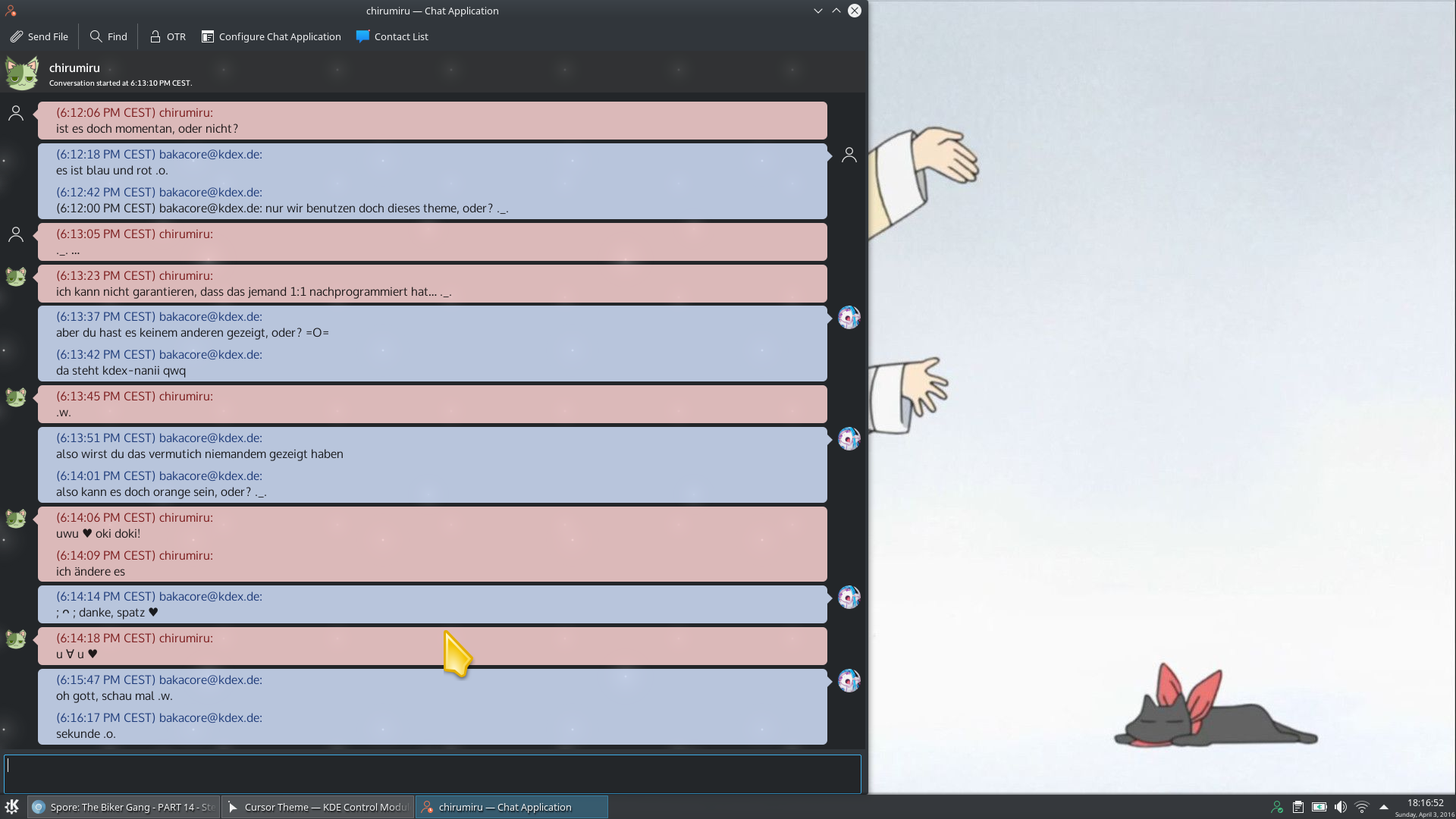
Task: Select chirumiru Chat Application taskbar entry
Action: tap(512, 807)
